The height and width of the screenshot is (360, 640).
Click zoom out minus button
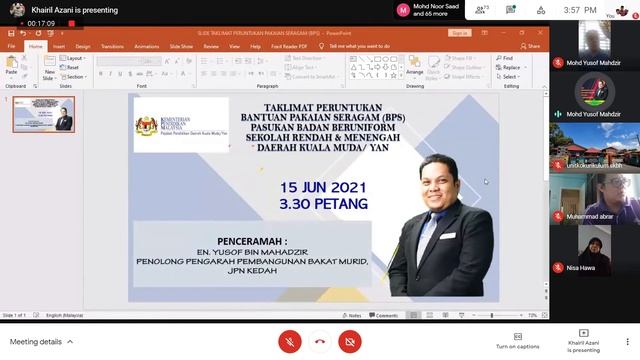[x=474, y=316]
